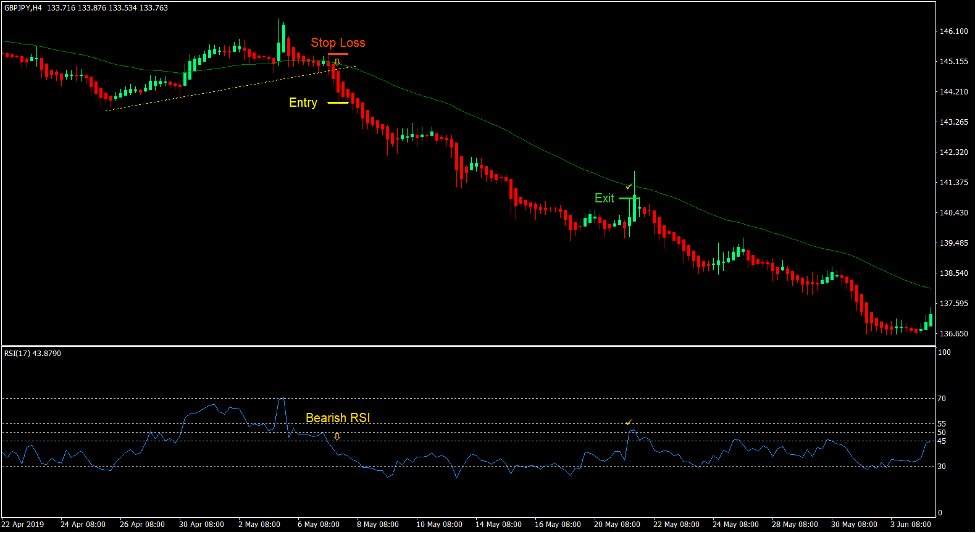Click the yellow marker under Bearish RSI label
977x533 pixels.
pos(337,436)
